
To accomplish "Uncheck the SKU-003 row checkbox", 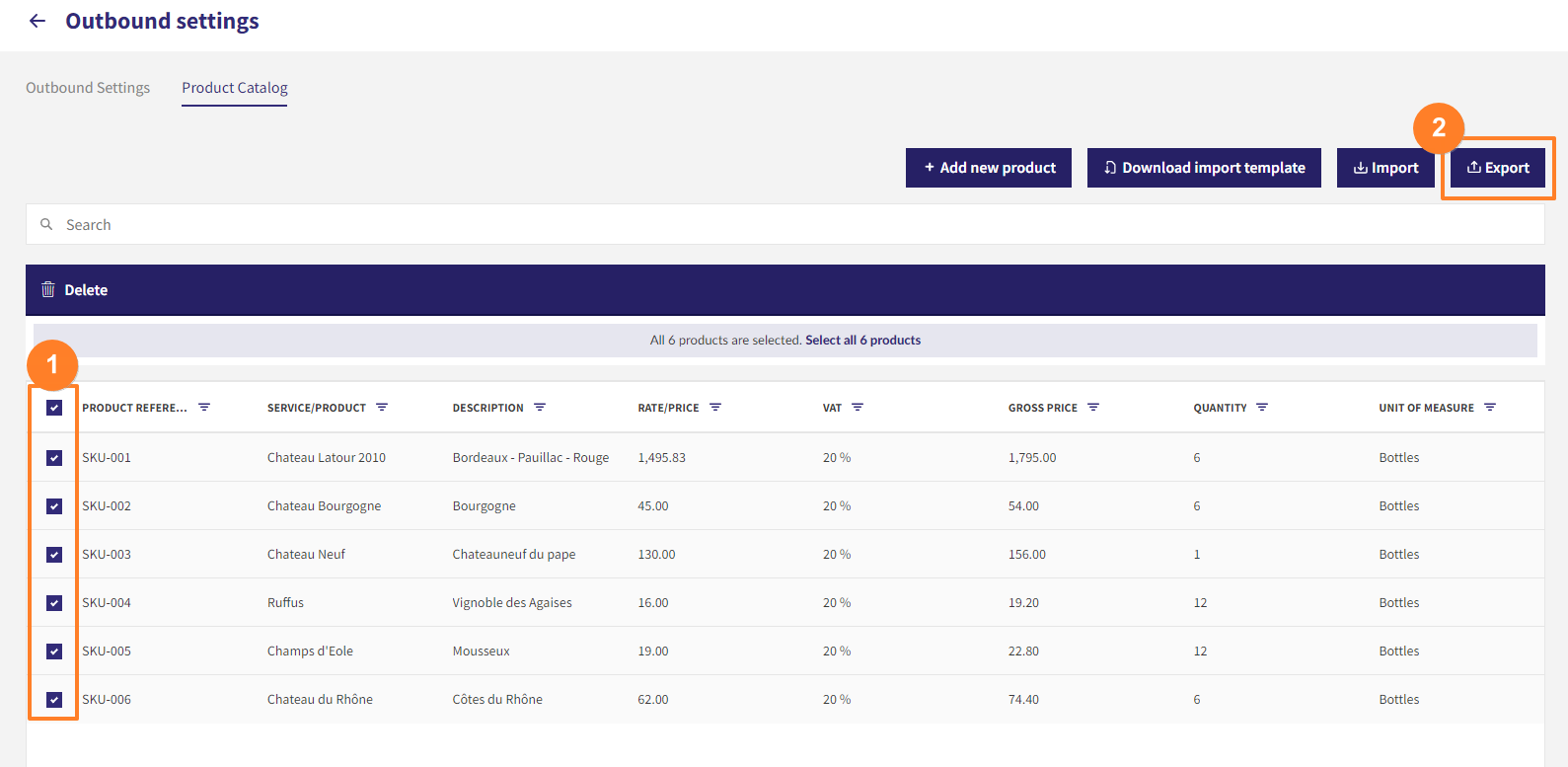I will [x=54, y=555].
